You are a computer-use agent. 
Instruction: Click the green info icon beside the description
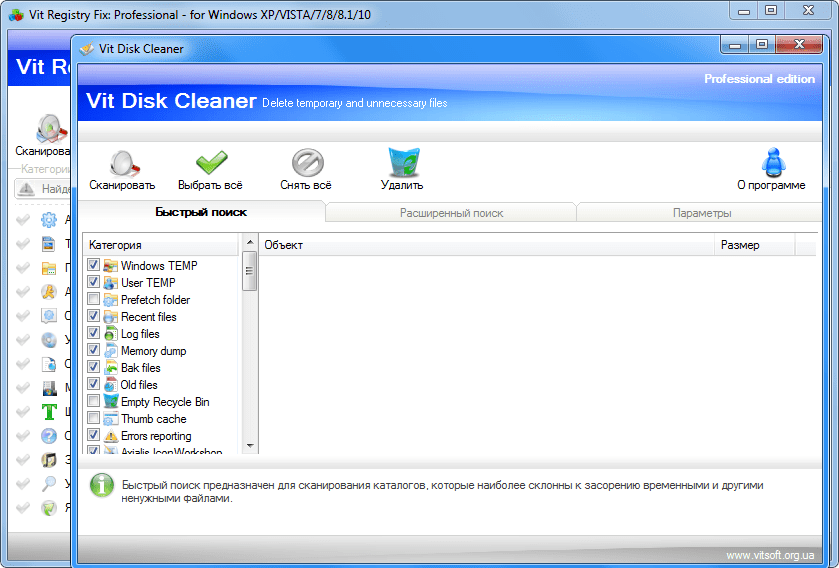[x=102, y=486]
